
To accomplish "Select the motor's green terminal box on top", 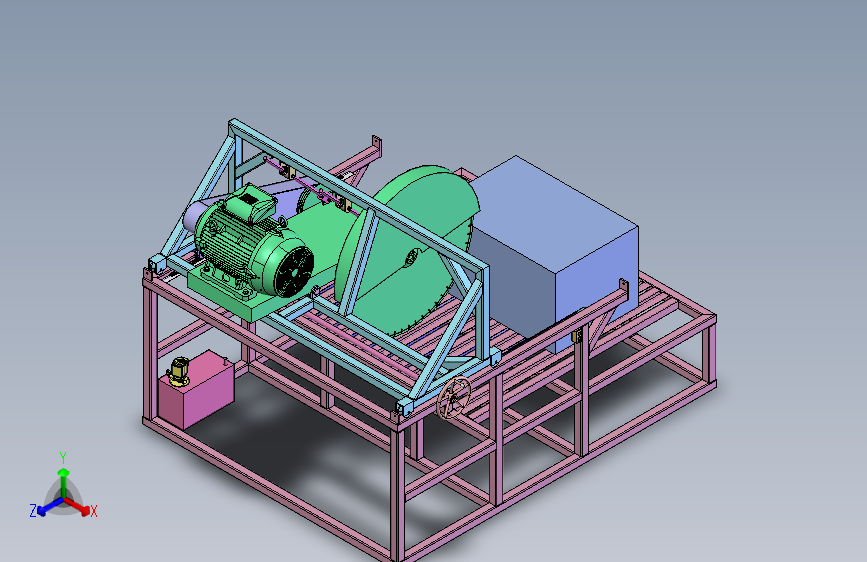I will (x=252, y=203).
